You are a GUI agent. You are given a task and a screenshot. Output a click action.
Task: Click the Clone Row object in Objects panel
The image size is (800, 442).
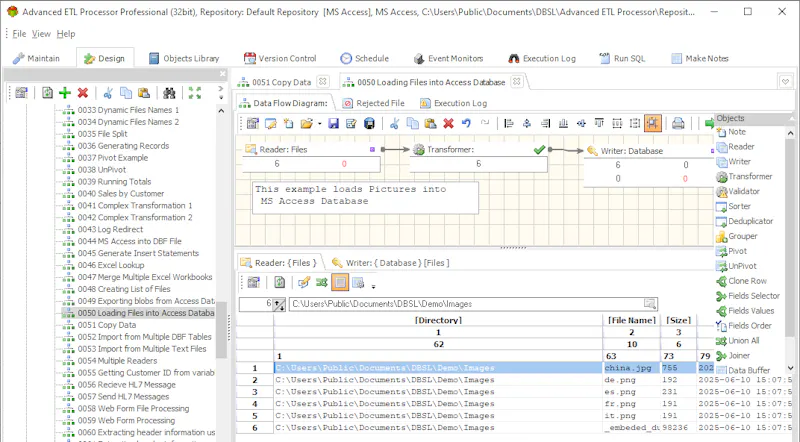click(x=742, y=281)
